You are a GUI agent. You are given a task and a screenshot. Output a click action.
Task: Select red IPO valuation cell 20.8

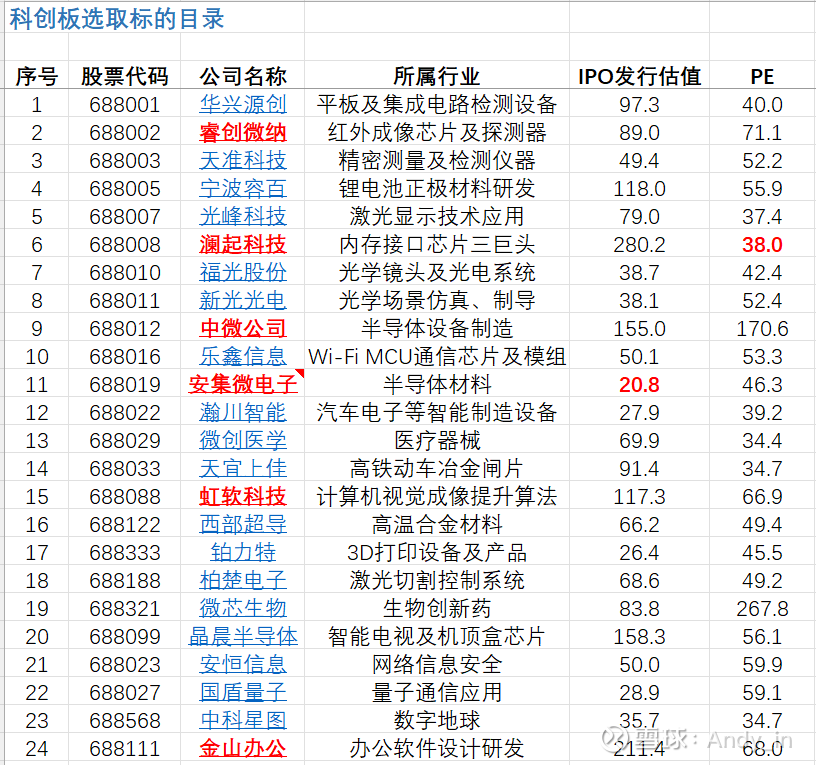click(x=640, y=385)
